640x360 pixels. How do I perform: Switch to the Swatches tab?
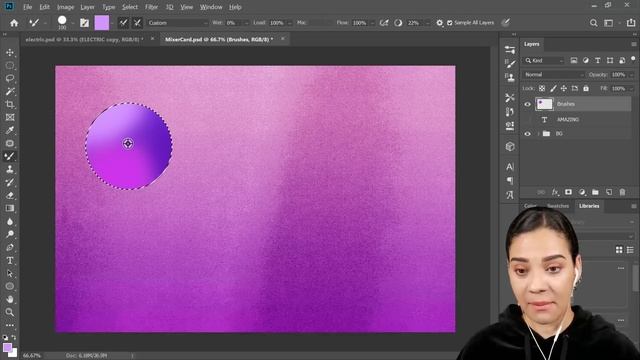pyautogui.click(x=558, y=206)
